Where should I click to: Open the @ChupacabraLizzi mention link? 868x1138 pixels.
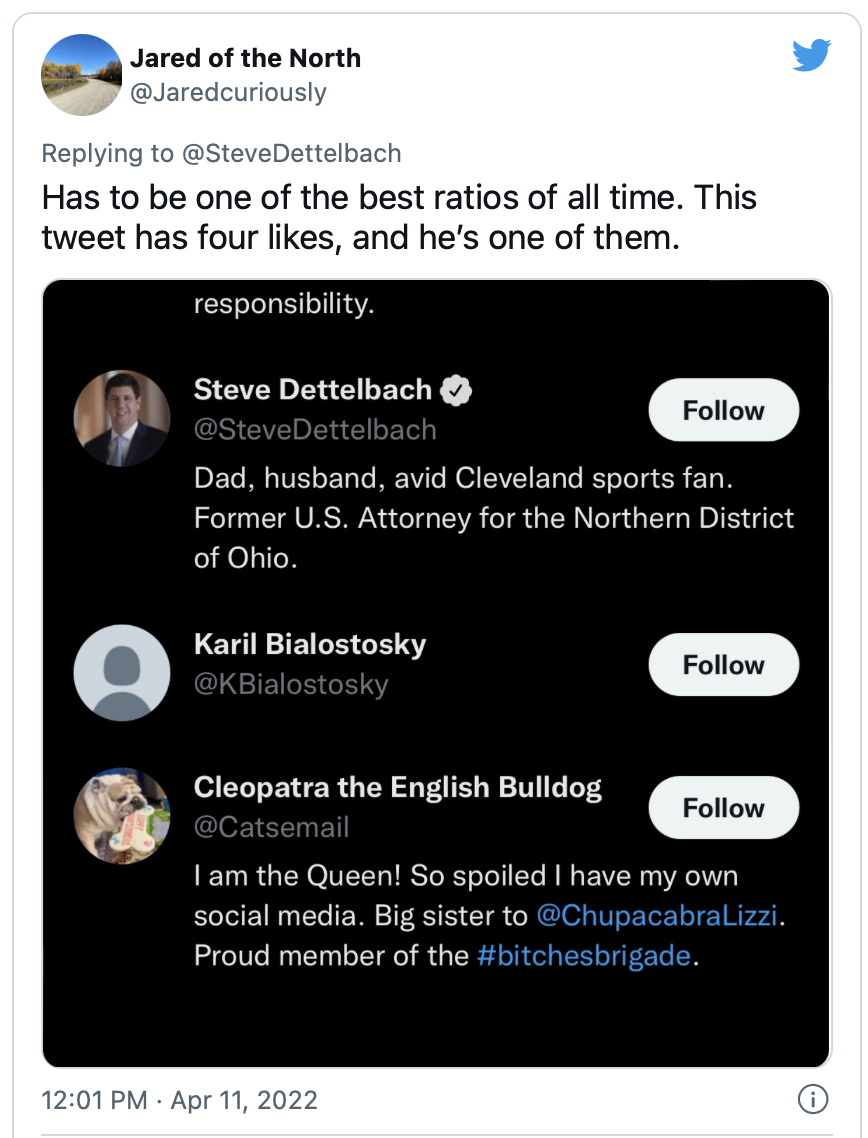(656, 915)
